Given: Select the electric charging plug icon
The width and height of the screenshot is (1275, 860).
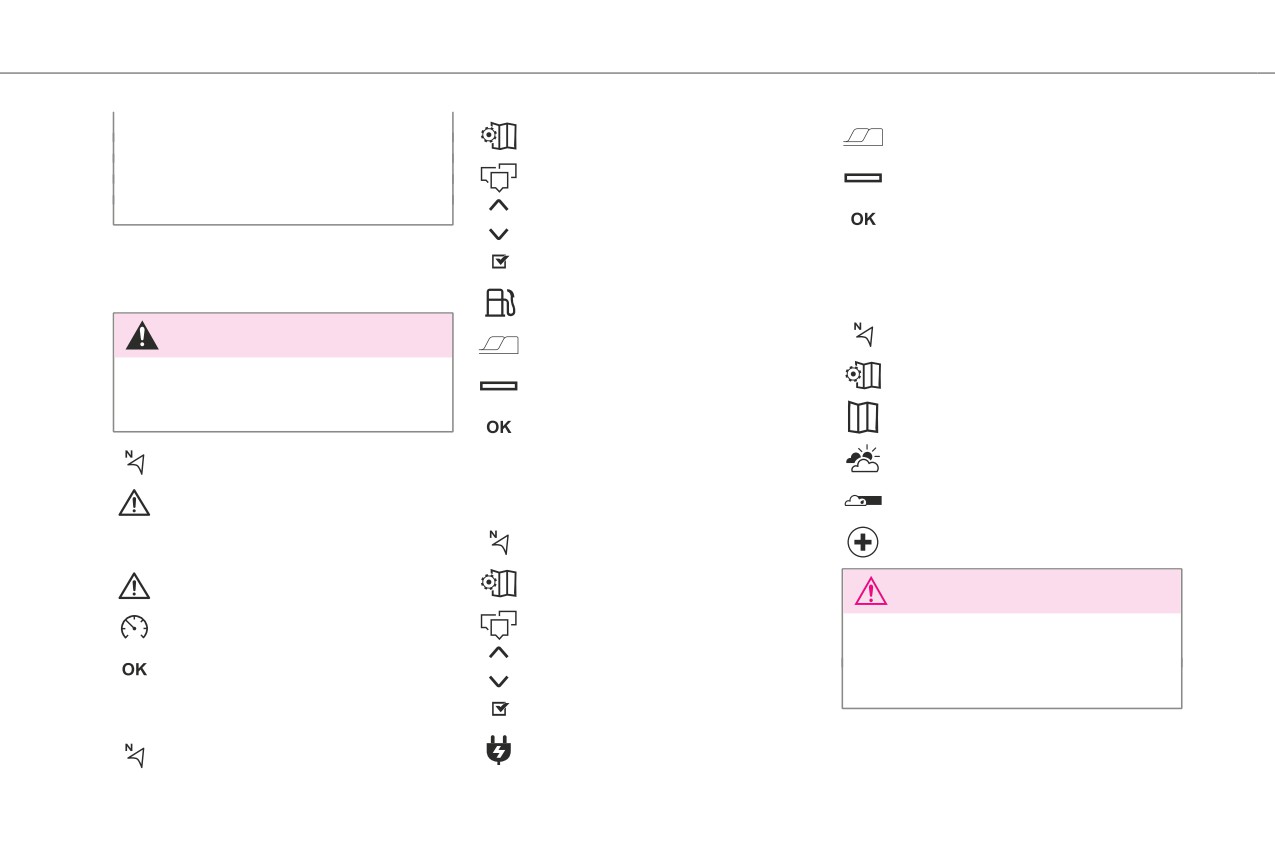Looking at the screenshot, I should 499,750.
